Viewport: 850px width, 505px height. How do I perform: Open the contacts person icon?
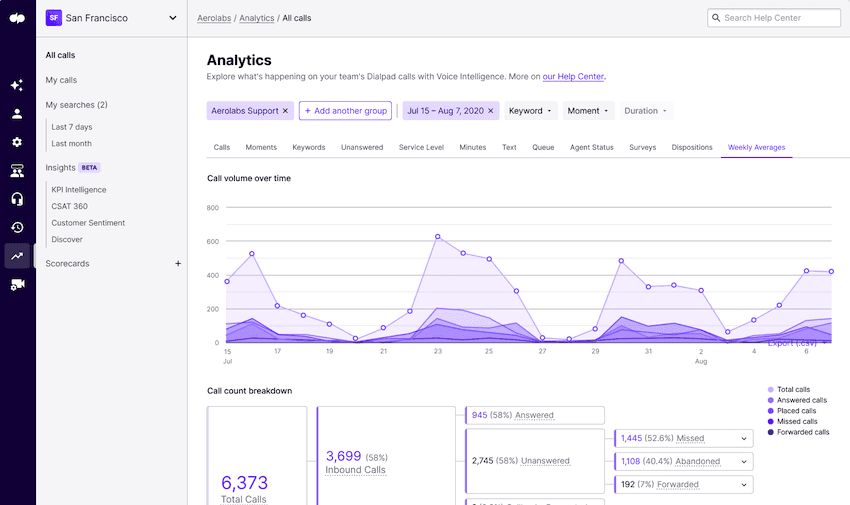coord(17,114)
